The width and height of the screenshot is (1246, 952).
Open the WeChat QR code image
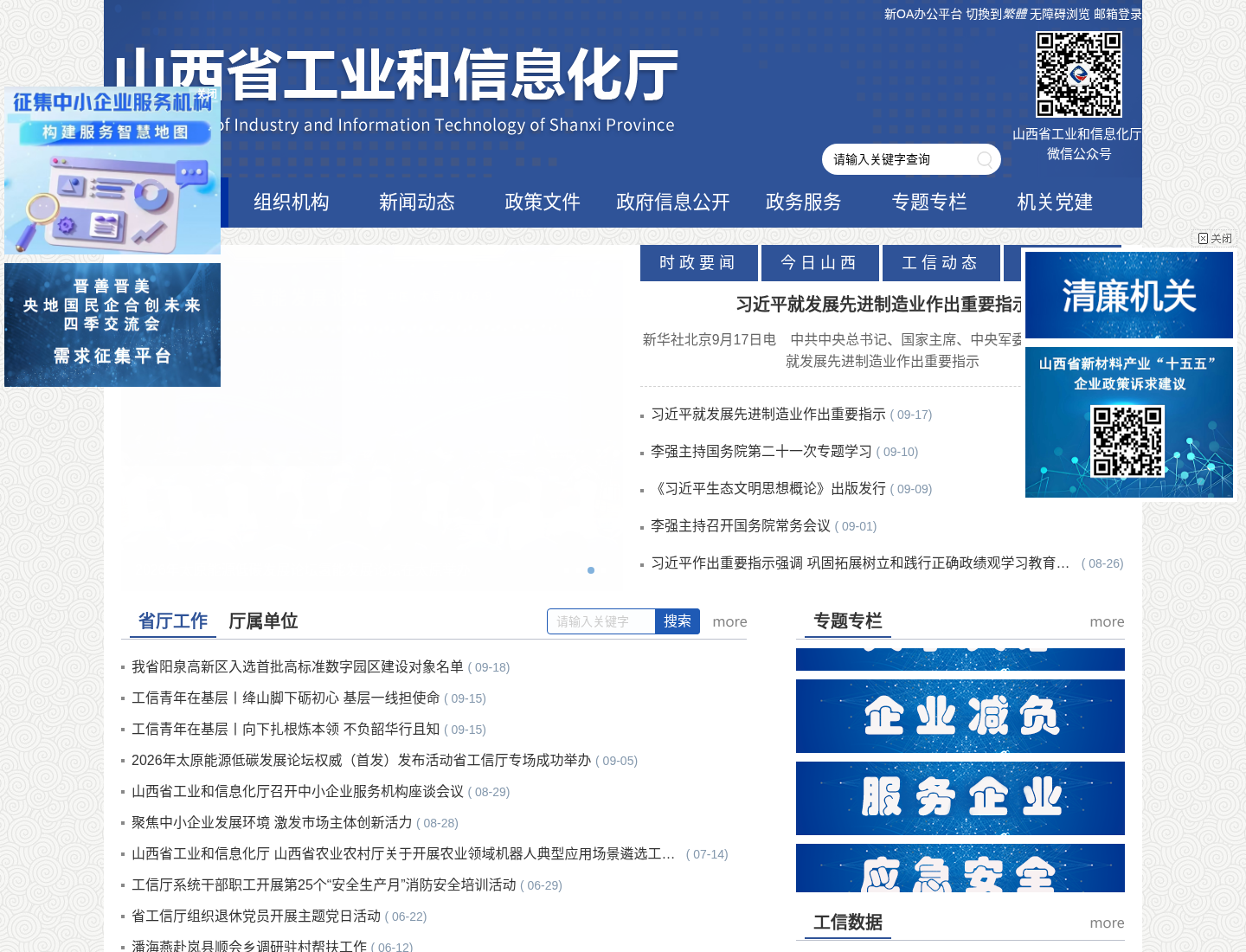[1079, 74]
